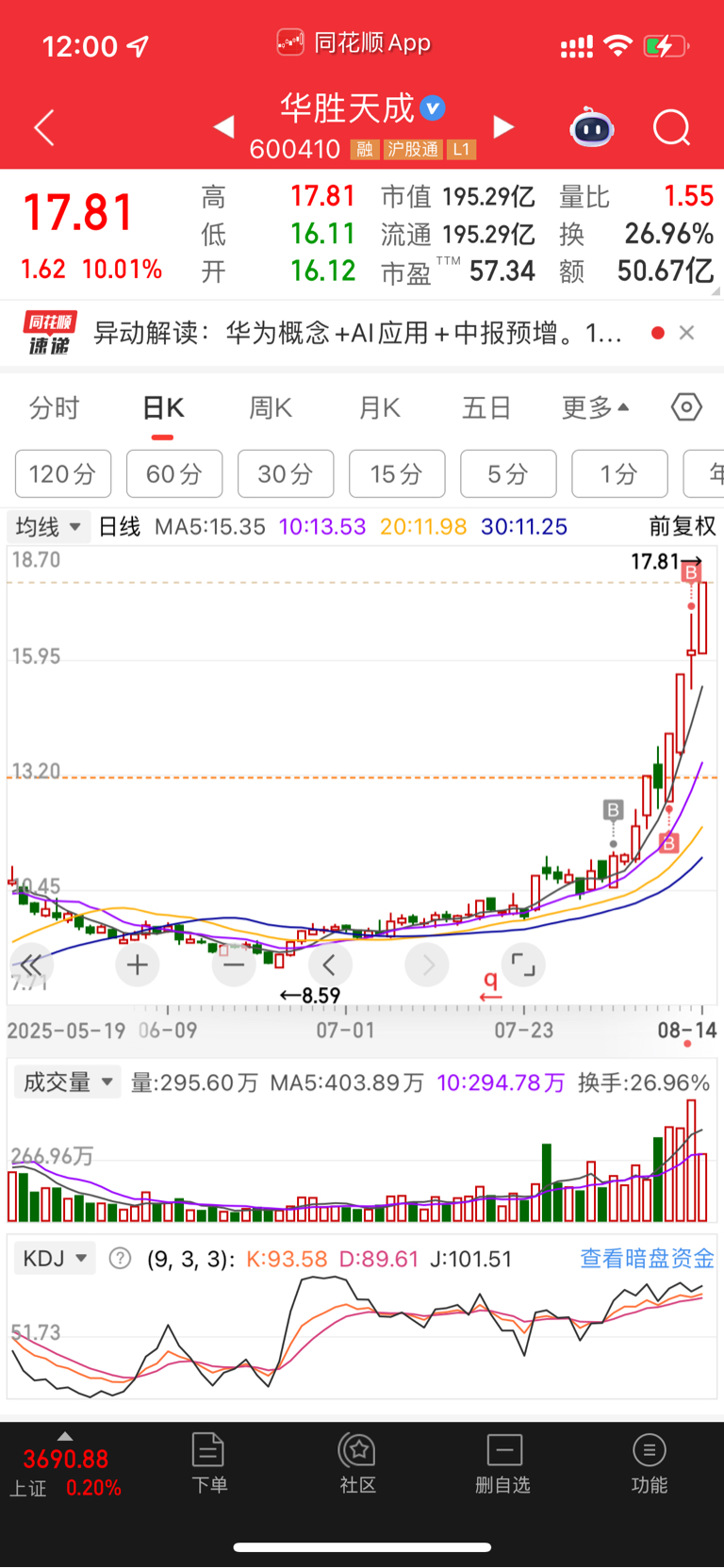724x1568 pixels.
Task: Select 60分 period button
Action: (174, 473)
